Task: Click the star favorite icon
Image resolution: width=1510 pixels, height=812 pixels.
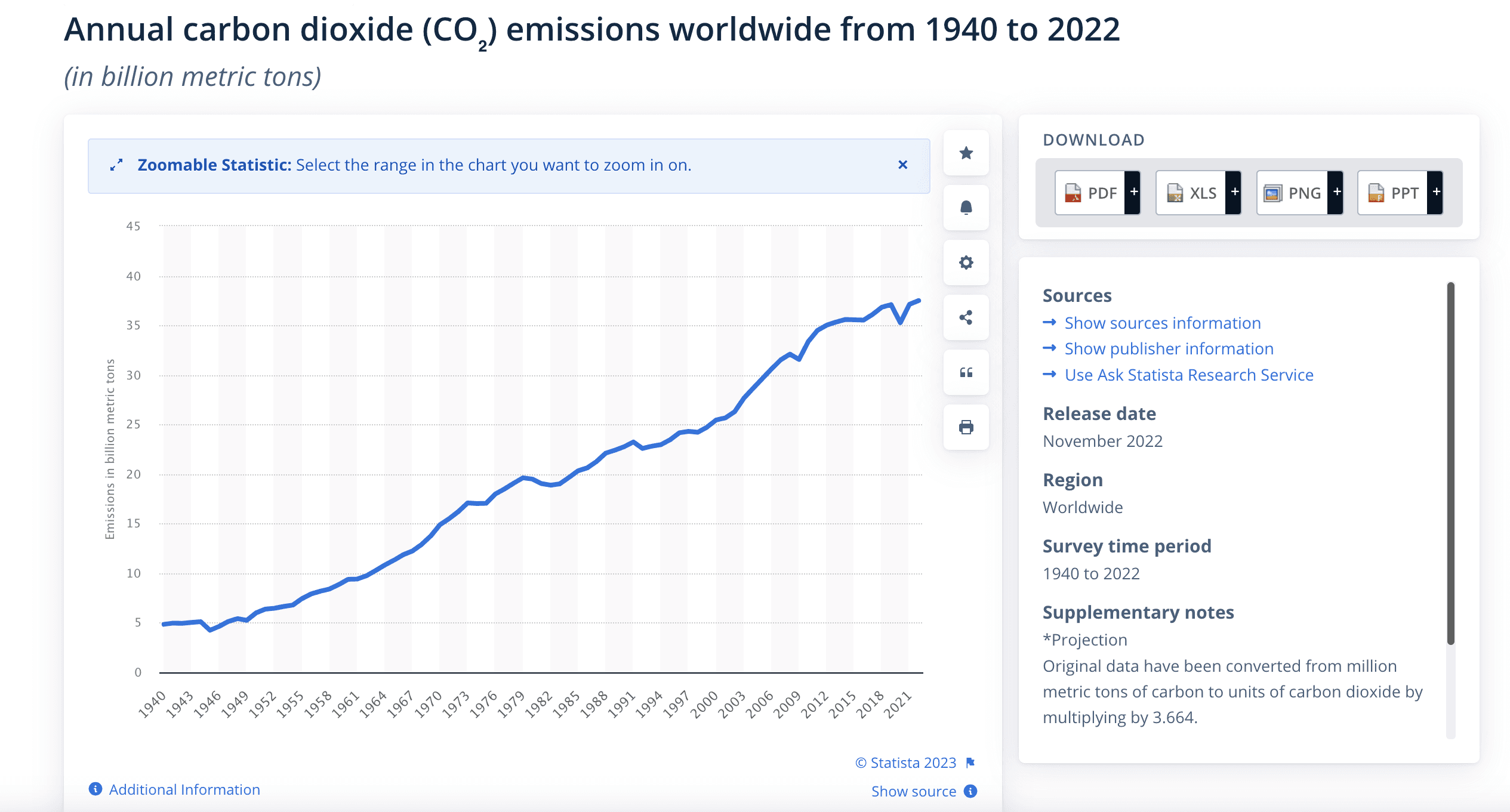Action: coord(966,153)
